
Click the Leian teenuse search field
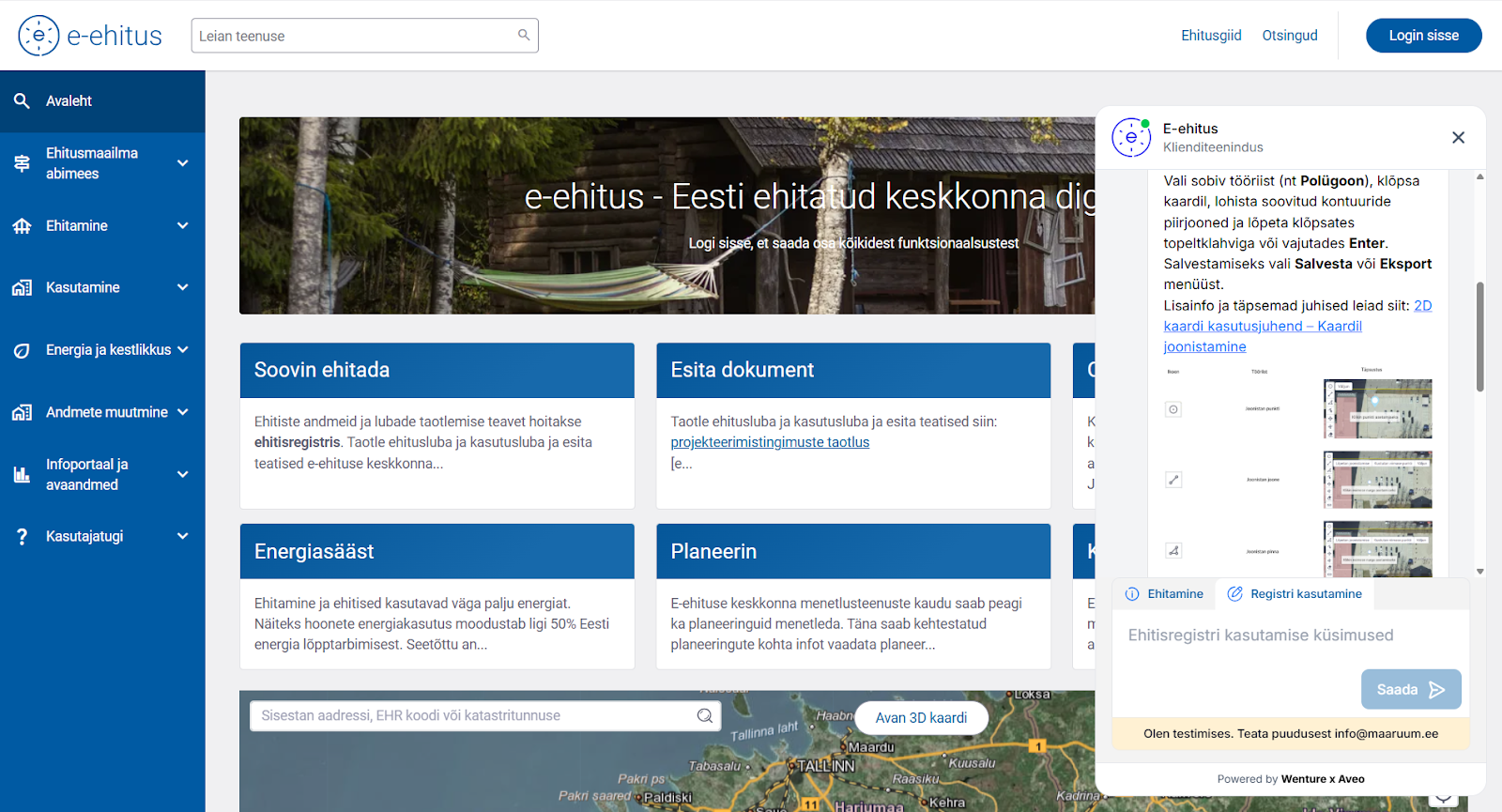tap(364, 36)
